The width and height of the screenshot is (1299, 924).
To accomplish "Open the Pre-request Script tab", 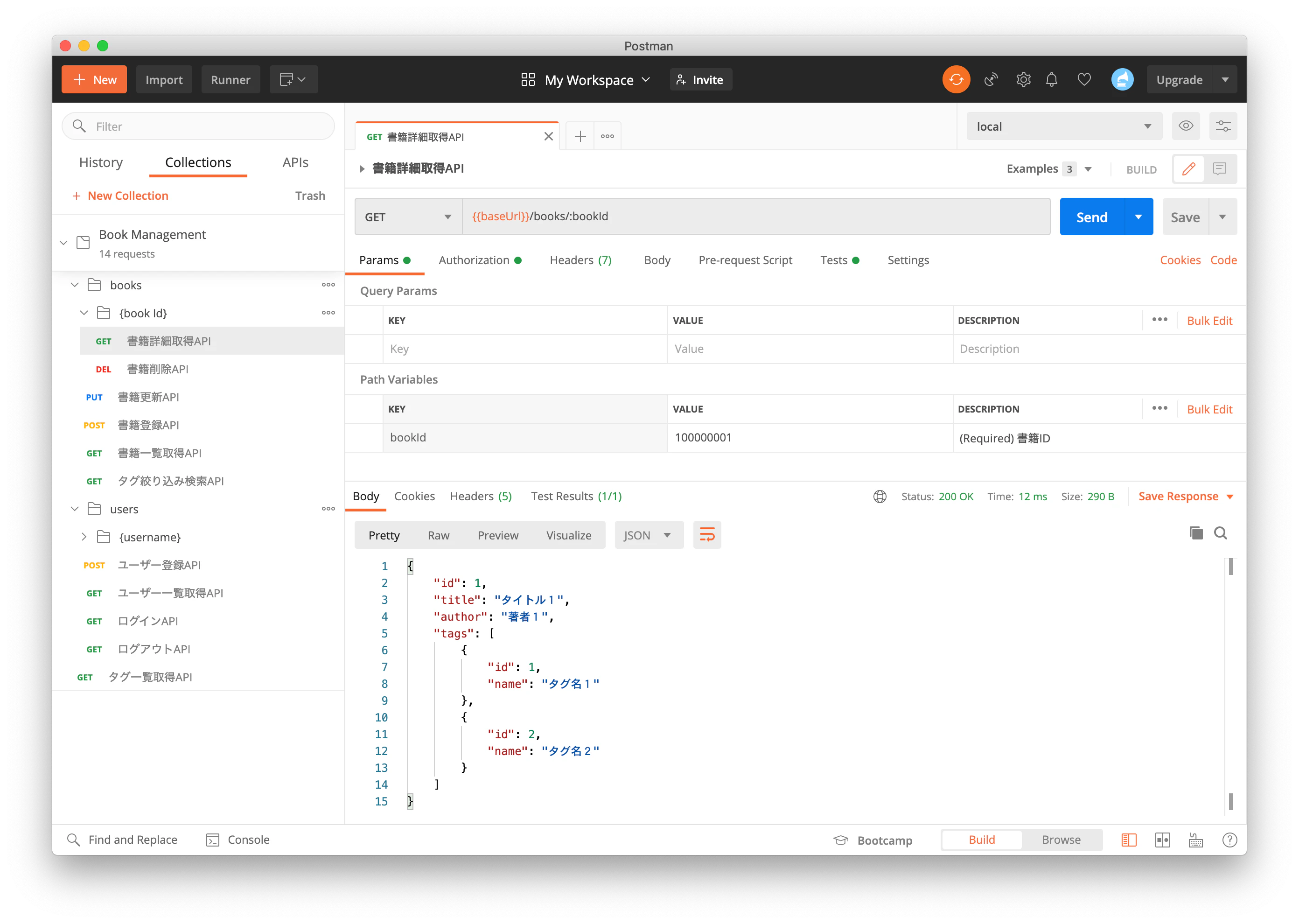I will coord(745,260).
